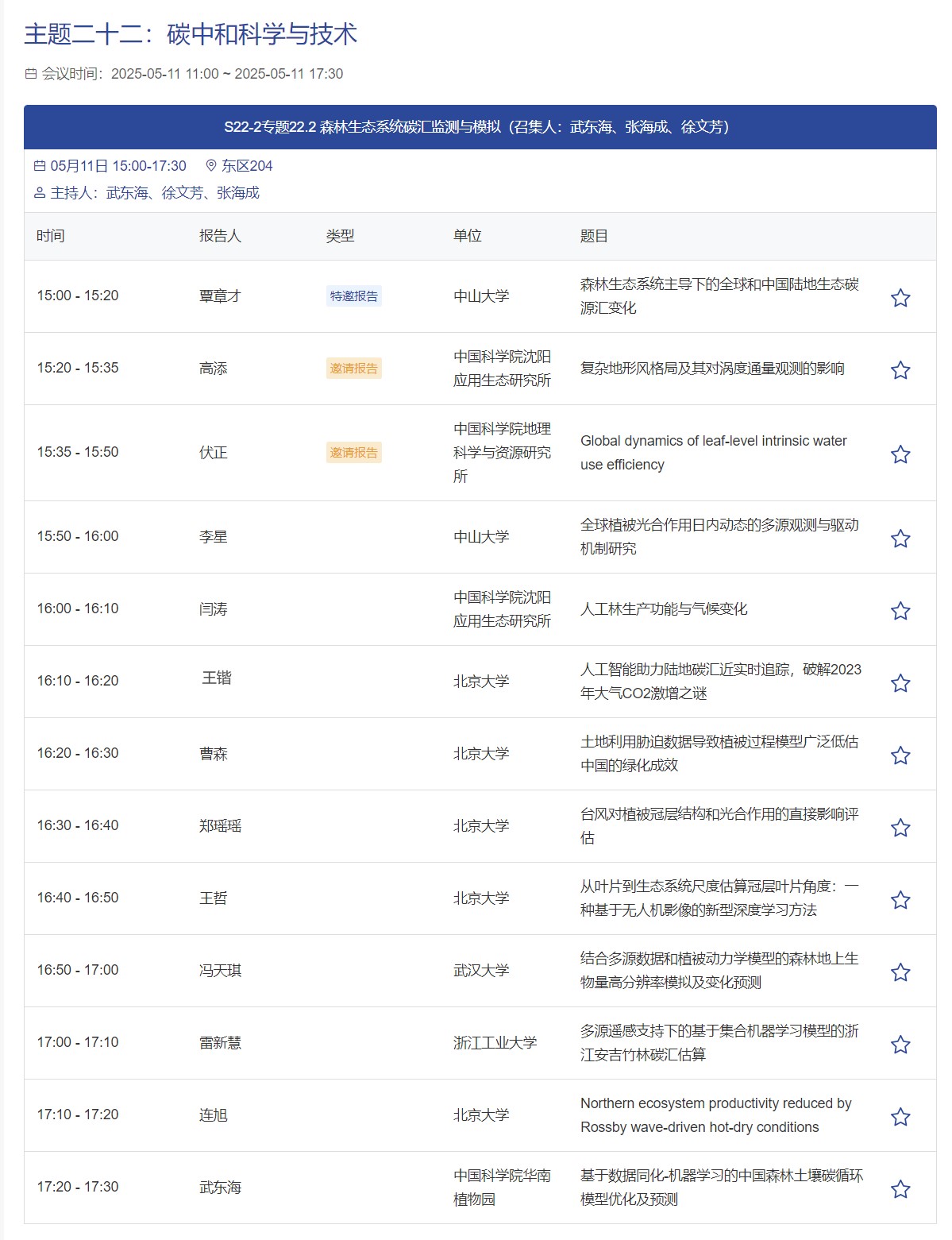Click speaker name 曹森
Image resolution: width=952 pixels, height=1240 pixels.
213,754
